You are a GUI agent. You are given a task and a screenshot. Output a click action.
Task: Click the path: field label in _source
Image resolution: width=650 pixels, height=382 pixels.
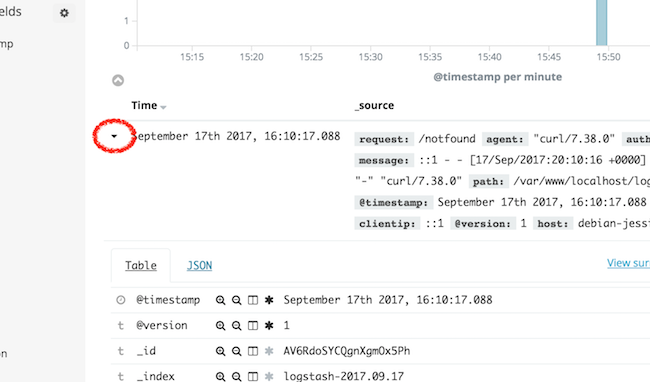point(489,181)
